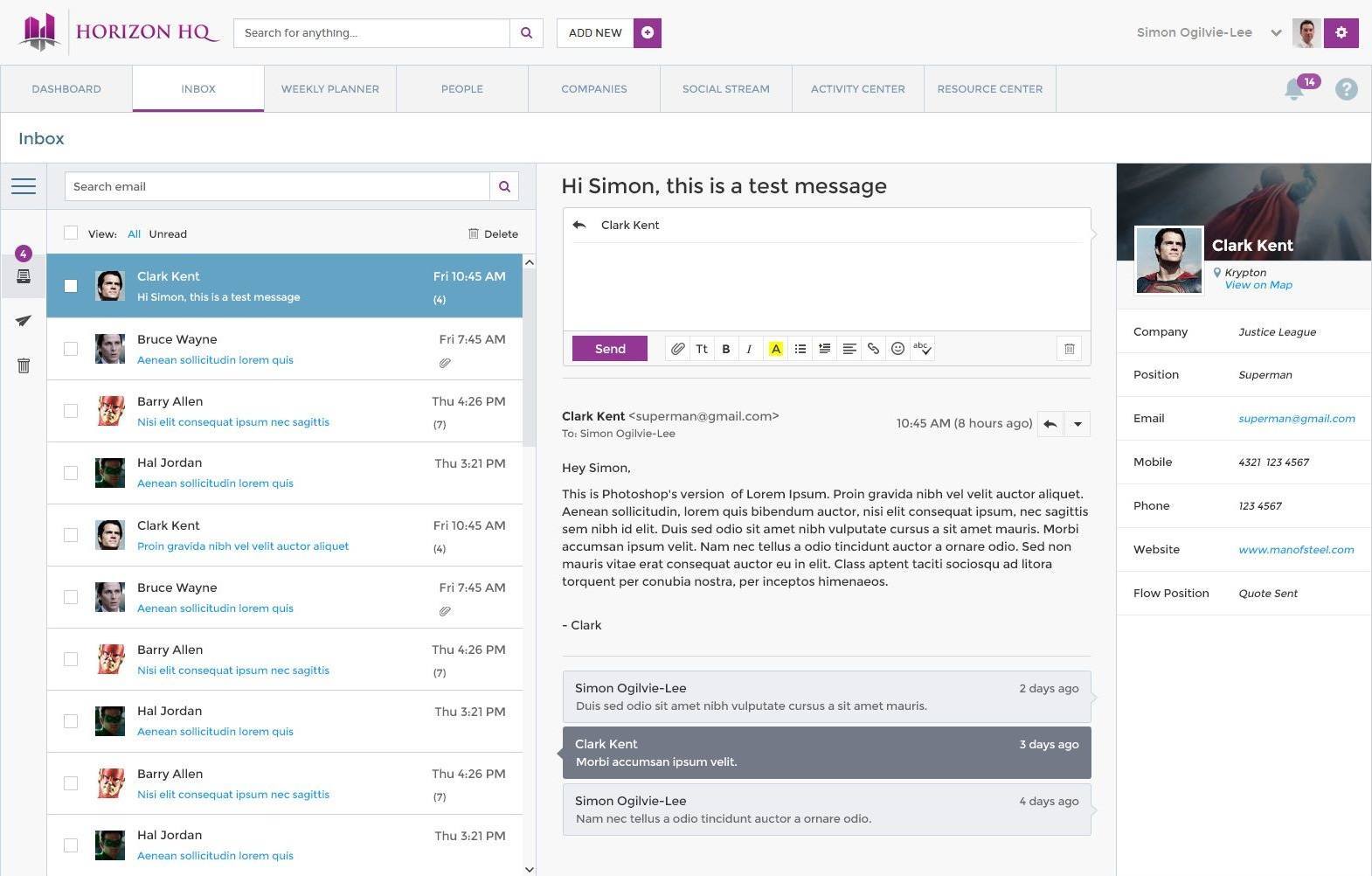This screenshot has width=1372, height=876.
Task: Click the text size Tt tool
Action: tap(702, 349)
